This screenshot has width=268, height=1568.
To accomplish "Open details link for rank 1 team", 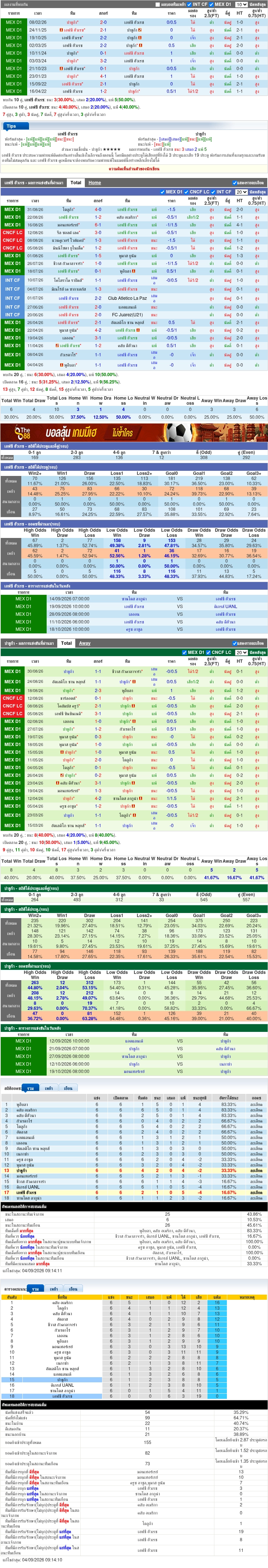I will tap(256, 1104).
